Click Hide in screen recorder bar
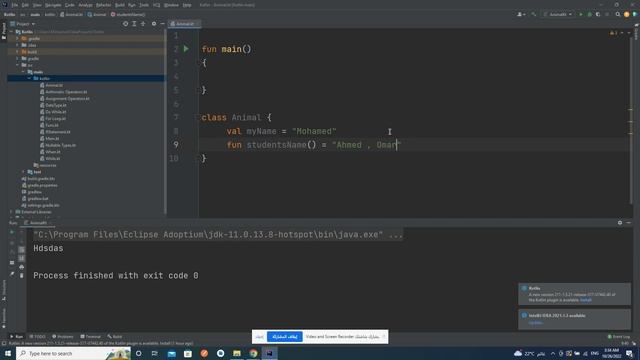640x360 pixels. tap(260, 337)
